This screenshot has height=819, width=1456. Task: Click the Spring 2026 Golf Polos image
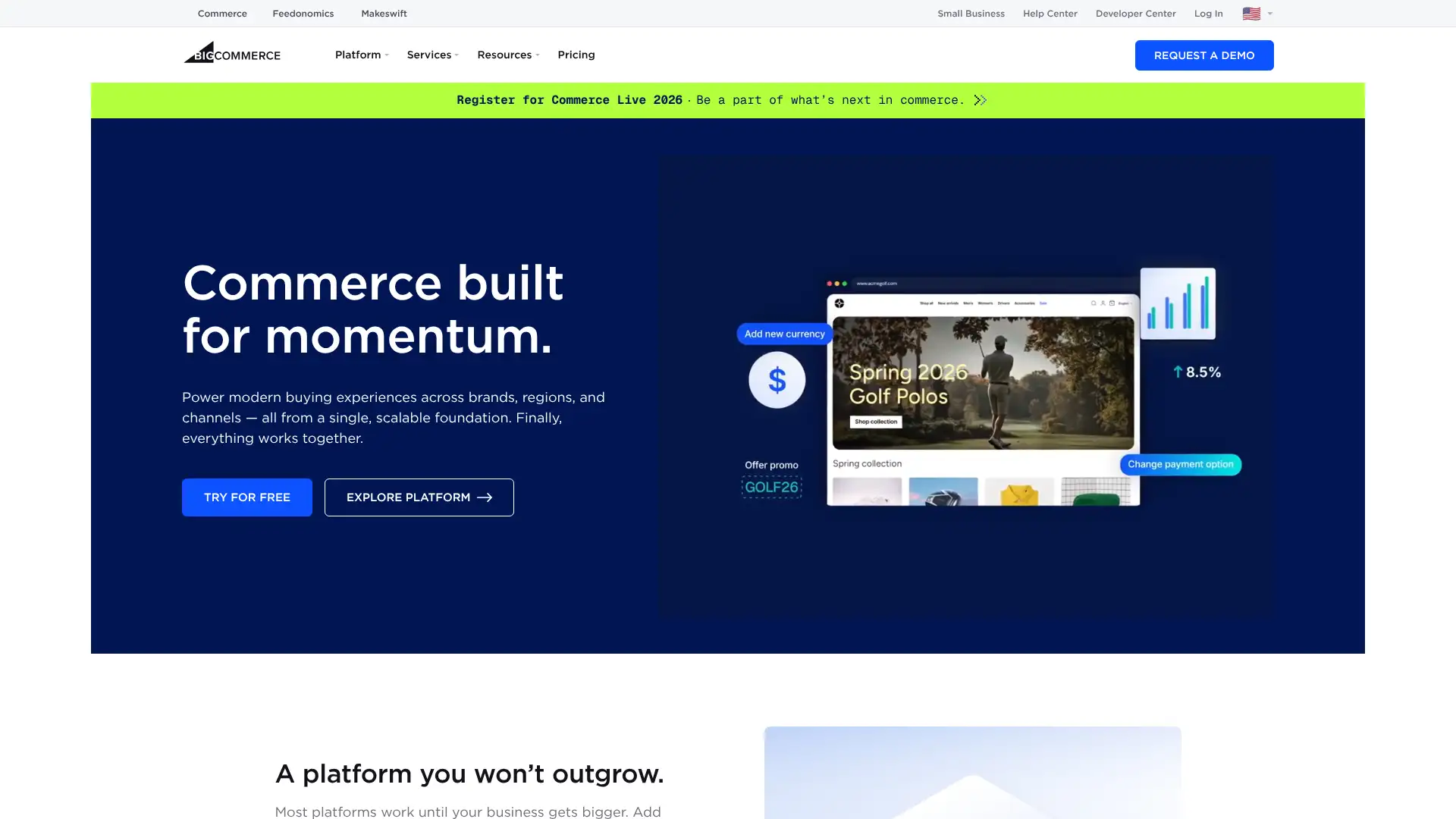pyautogui.click(x=984, y=383)
